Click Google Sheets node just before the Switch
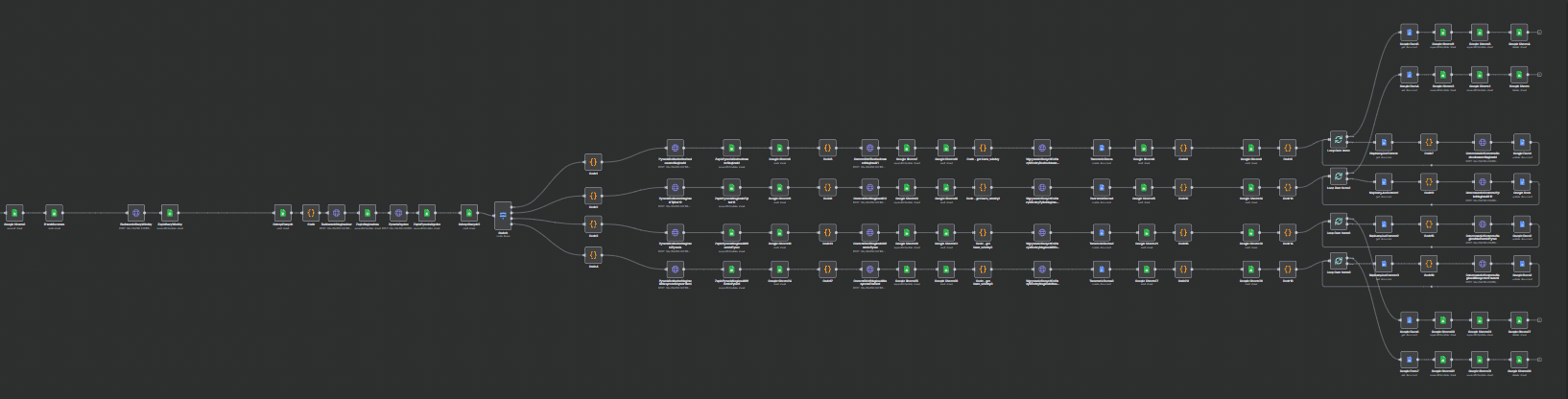 pos(468,212)
